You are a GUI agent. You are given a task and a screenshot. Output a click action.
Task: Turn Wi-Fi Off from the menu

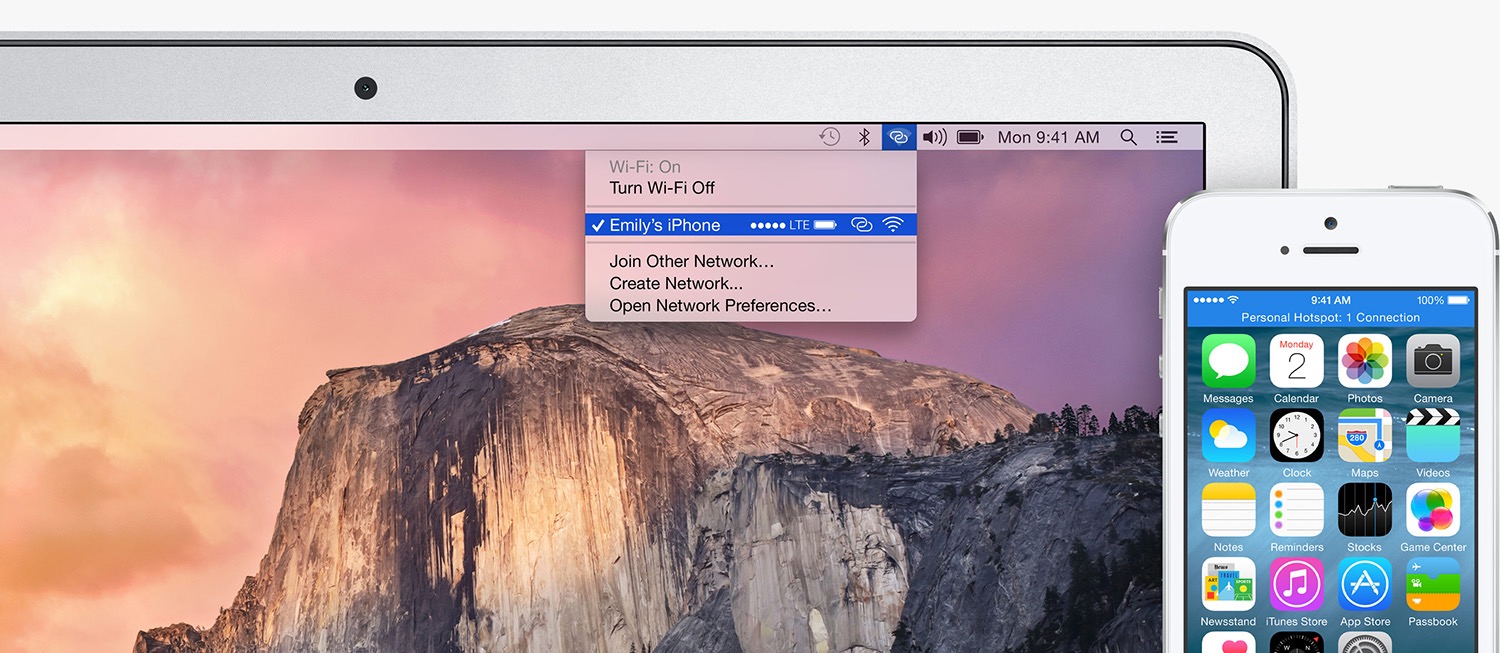coord(662,188)
